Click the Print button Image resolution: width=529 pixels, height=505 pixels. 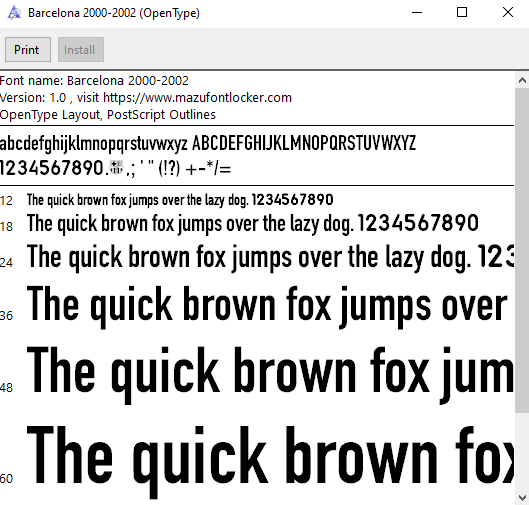coord(28,50)
